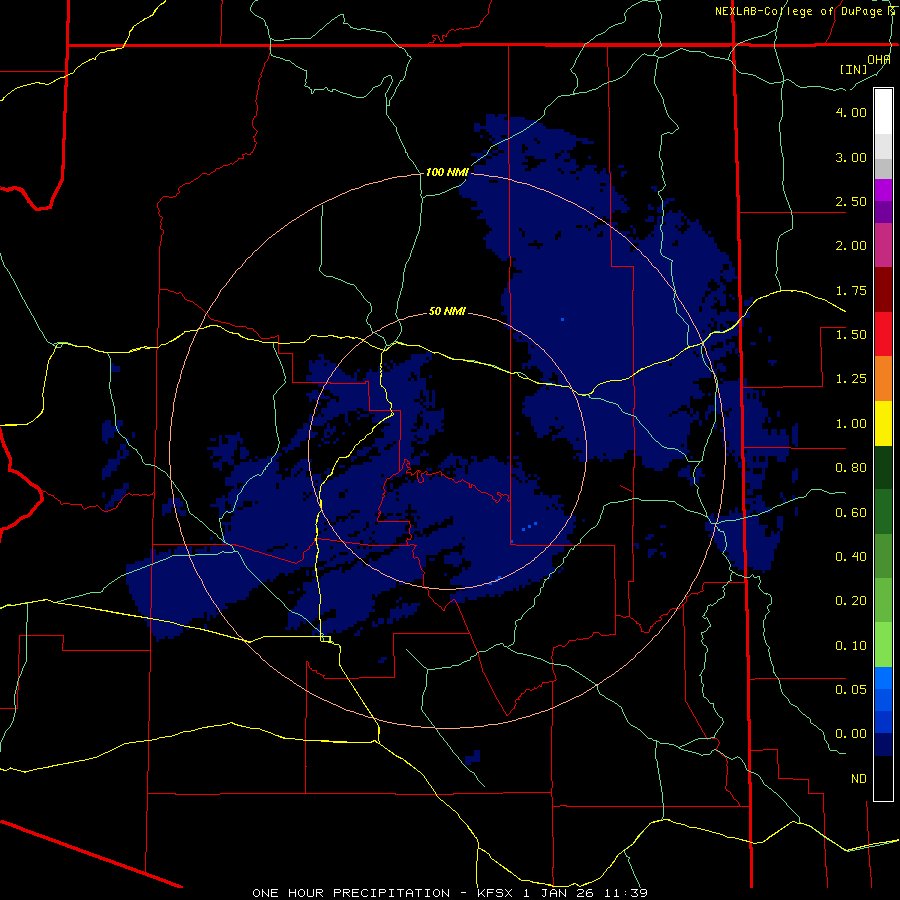Click the 2.50 legend value
This screenshot has height=900, width=900.
tap(851, 201)
